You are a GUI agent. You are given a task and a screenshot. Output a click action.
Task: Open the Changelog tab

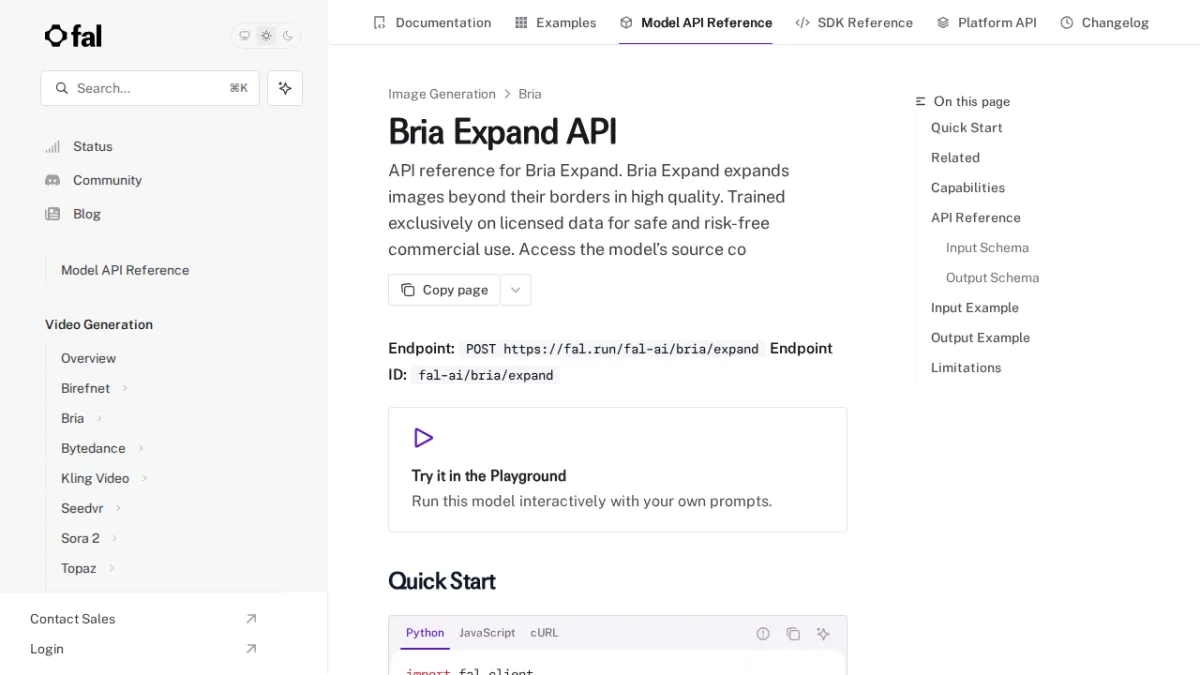point(1105,22)
